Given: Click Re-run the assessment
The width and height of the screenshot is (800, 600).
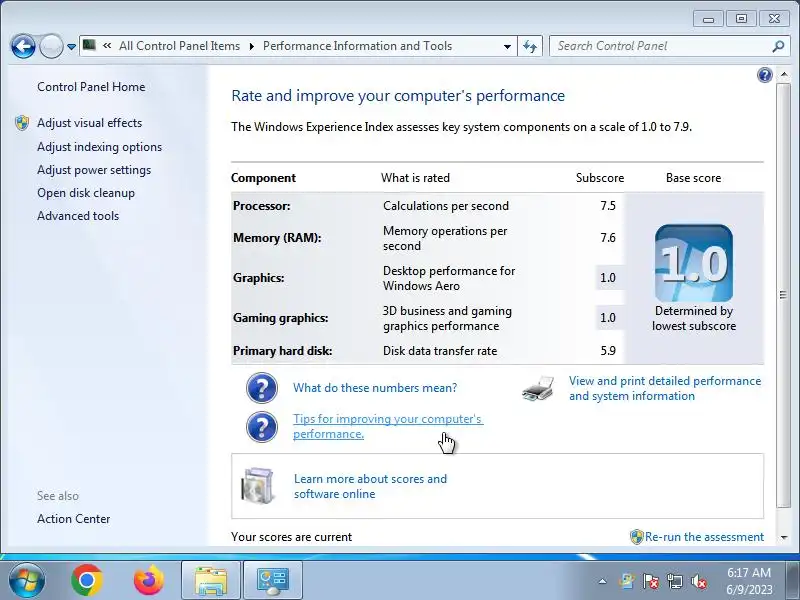Looking at the screenshot, I should tap(704, 537).
